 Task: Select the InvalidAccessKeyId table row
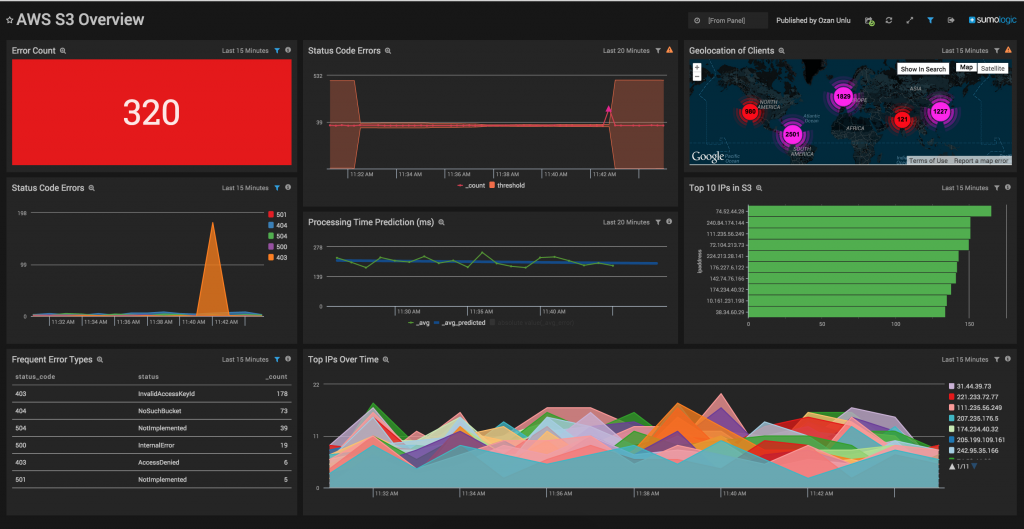pyautogui.click(x=152, y=394)
